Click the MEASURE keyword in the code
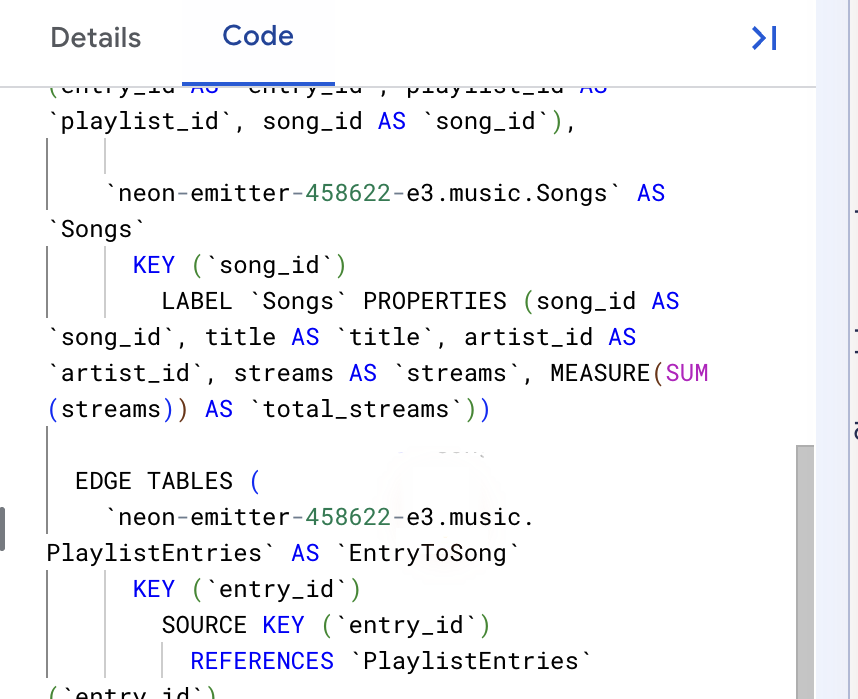This screenshot has height=699, width=858. [600, 373]
